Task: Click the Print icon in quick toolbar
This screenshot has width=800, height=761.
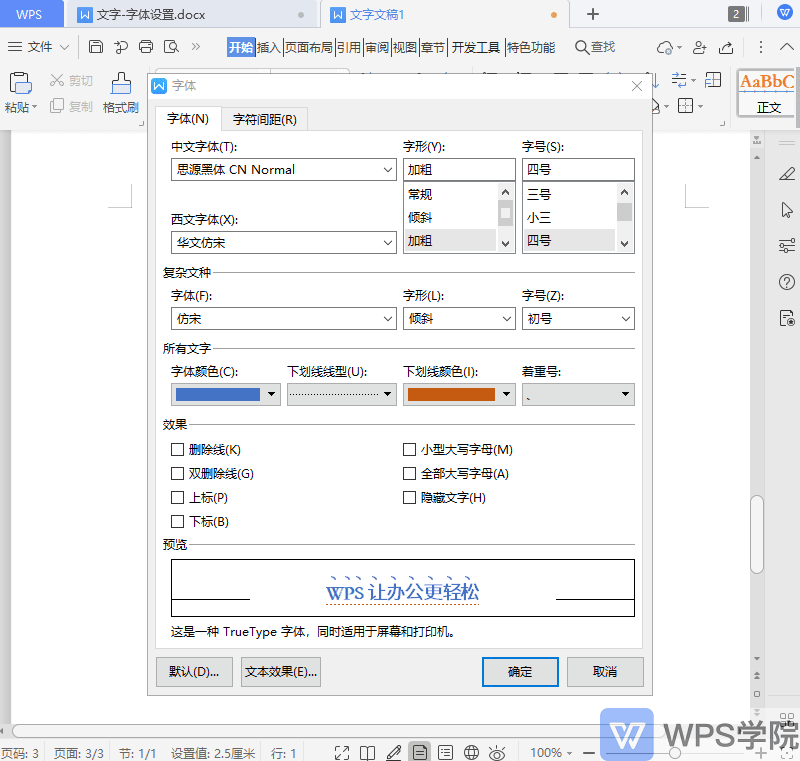Action: coord(146,47)
